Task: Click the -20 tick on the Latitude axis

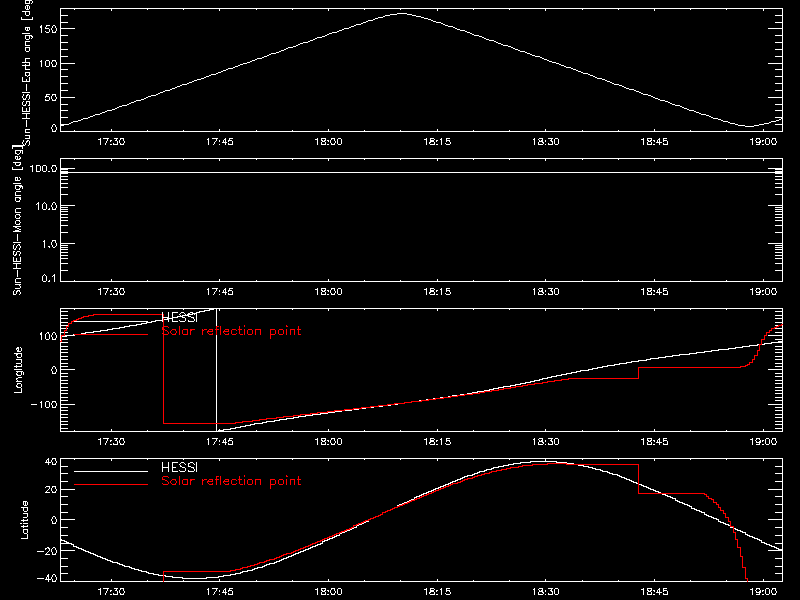Action: coord(47,551)
